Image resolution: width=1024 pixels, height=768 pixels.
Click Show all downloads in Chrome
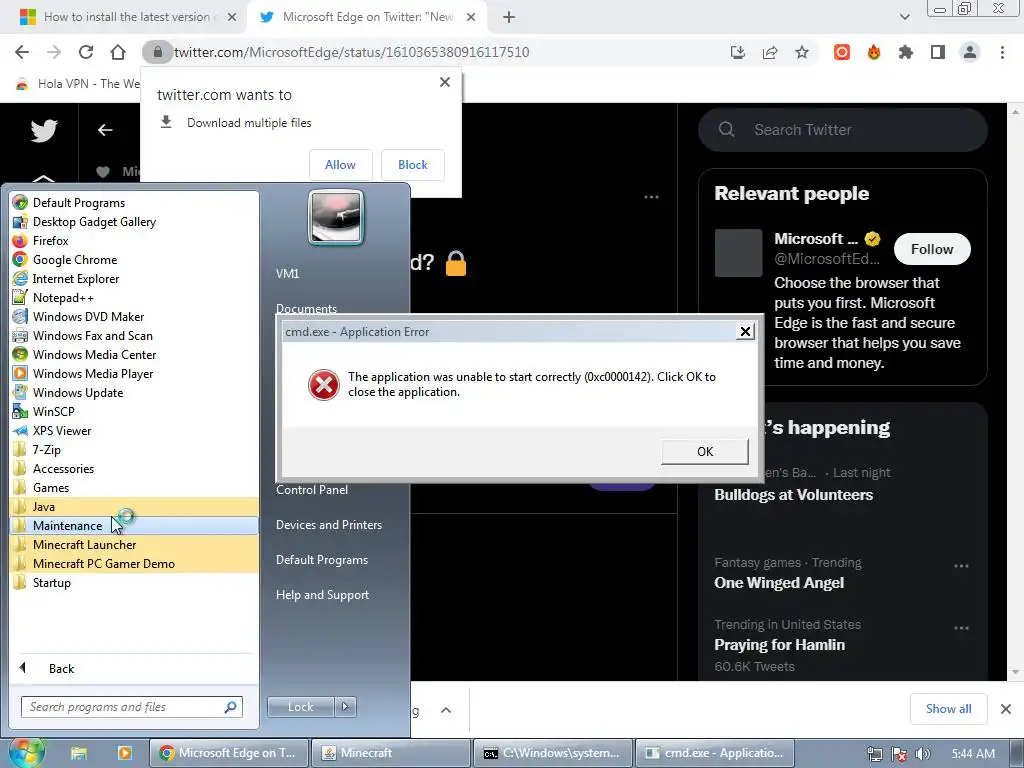pyautogui.click(x=948, y=709)
